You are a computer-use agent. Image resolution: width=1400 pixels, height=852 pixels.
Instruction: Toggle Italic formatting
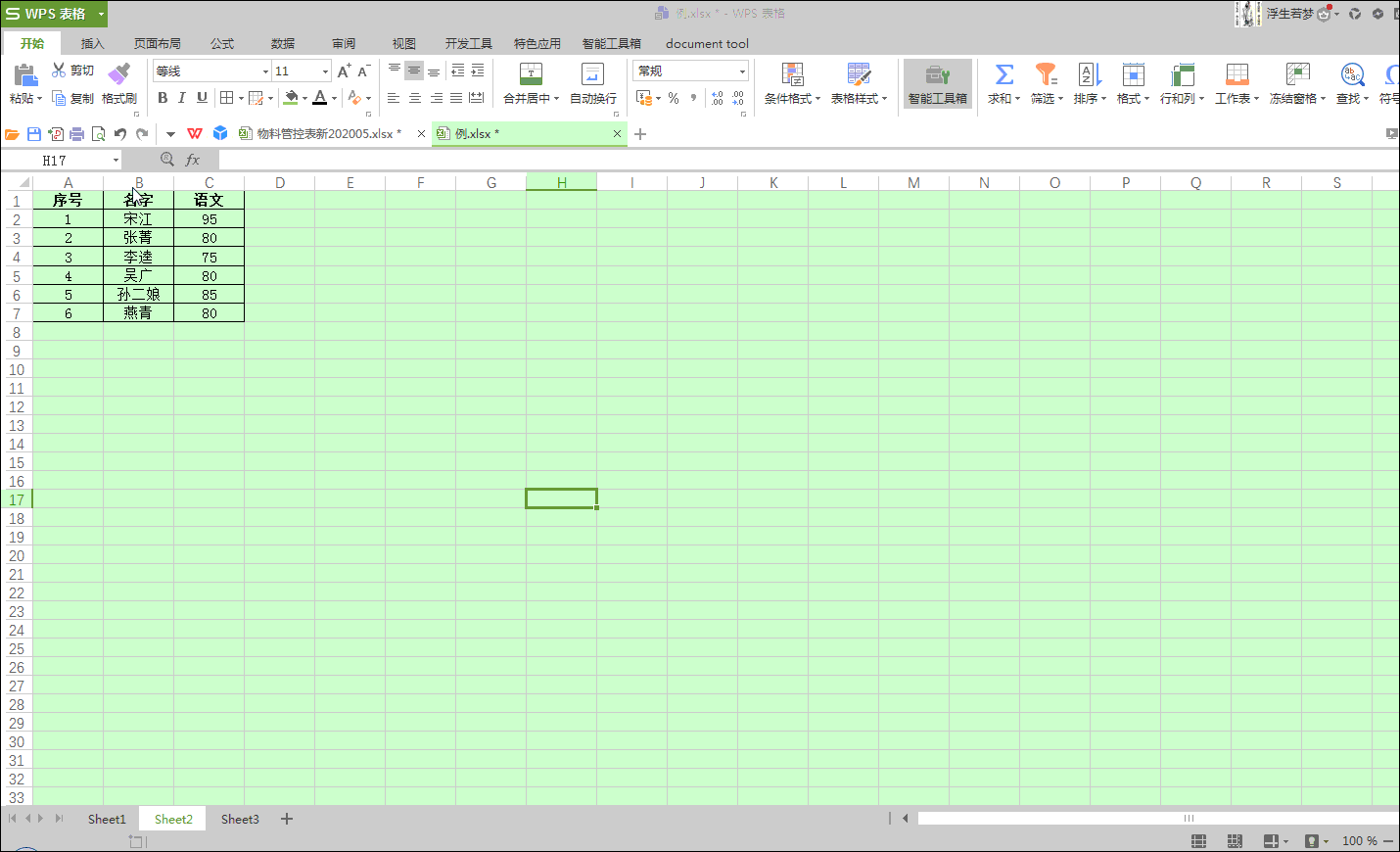[182, 98]
